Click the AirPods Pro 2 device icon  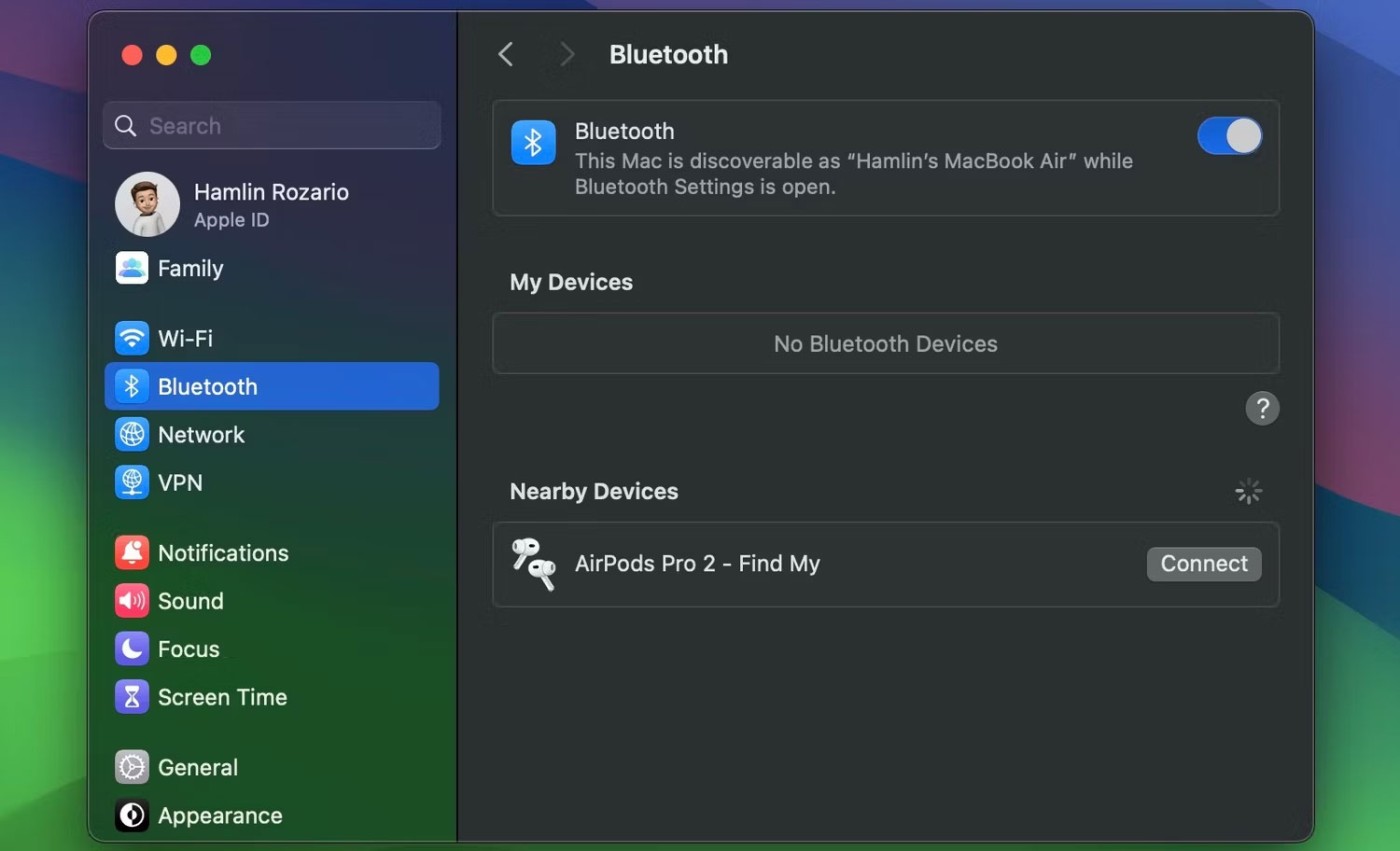(533, 564)
